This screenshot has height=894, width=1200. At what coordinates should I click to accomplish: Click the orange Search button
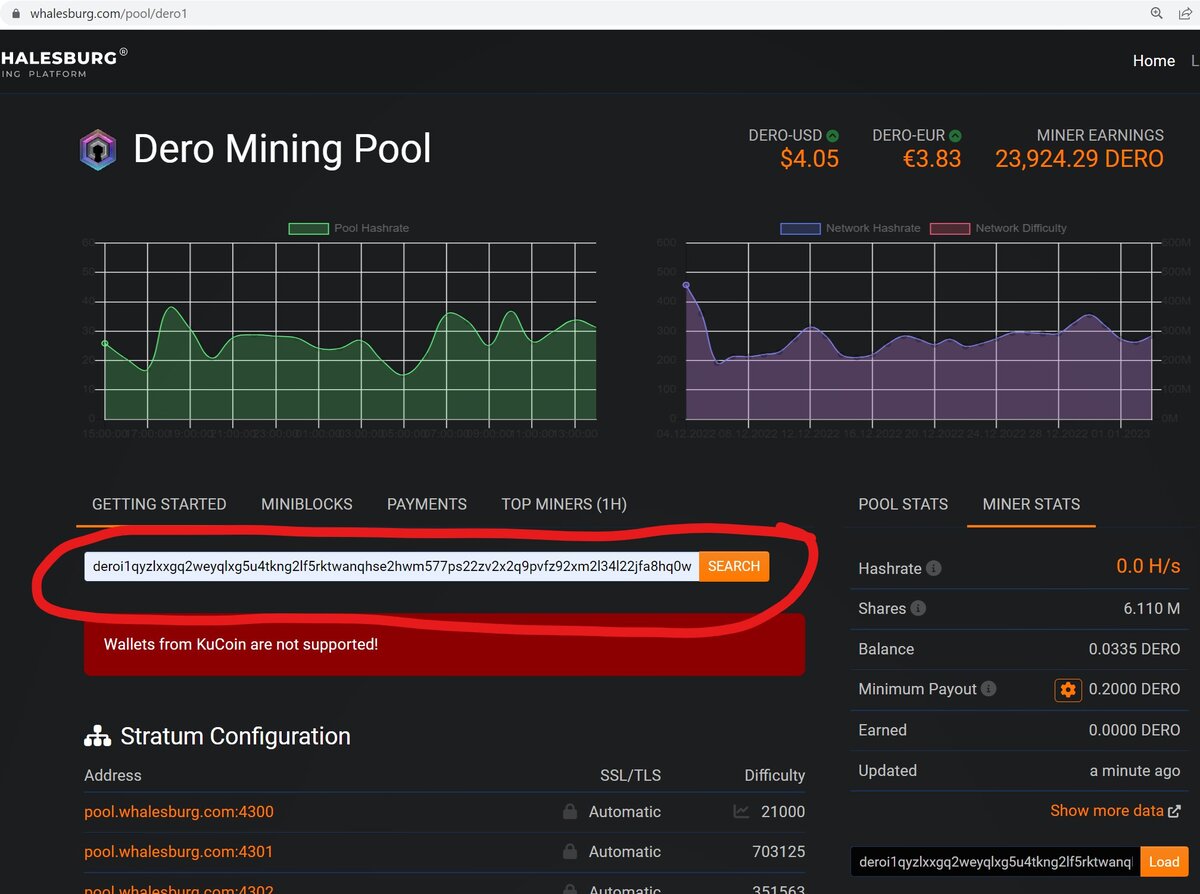[x=734, y=566]
